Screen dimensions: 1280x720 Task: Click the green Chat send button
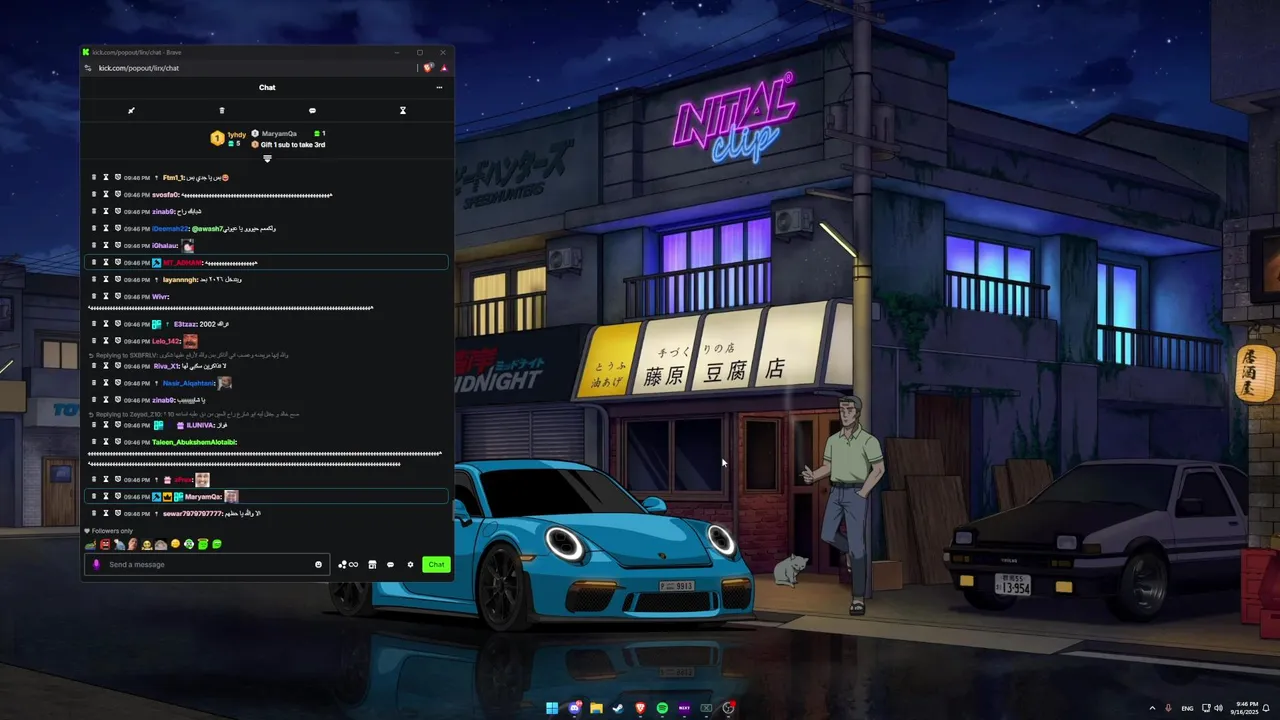(436, 565)
